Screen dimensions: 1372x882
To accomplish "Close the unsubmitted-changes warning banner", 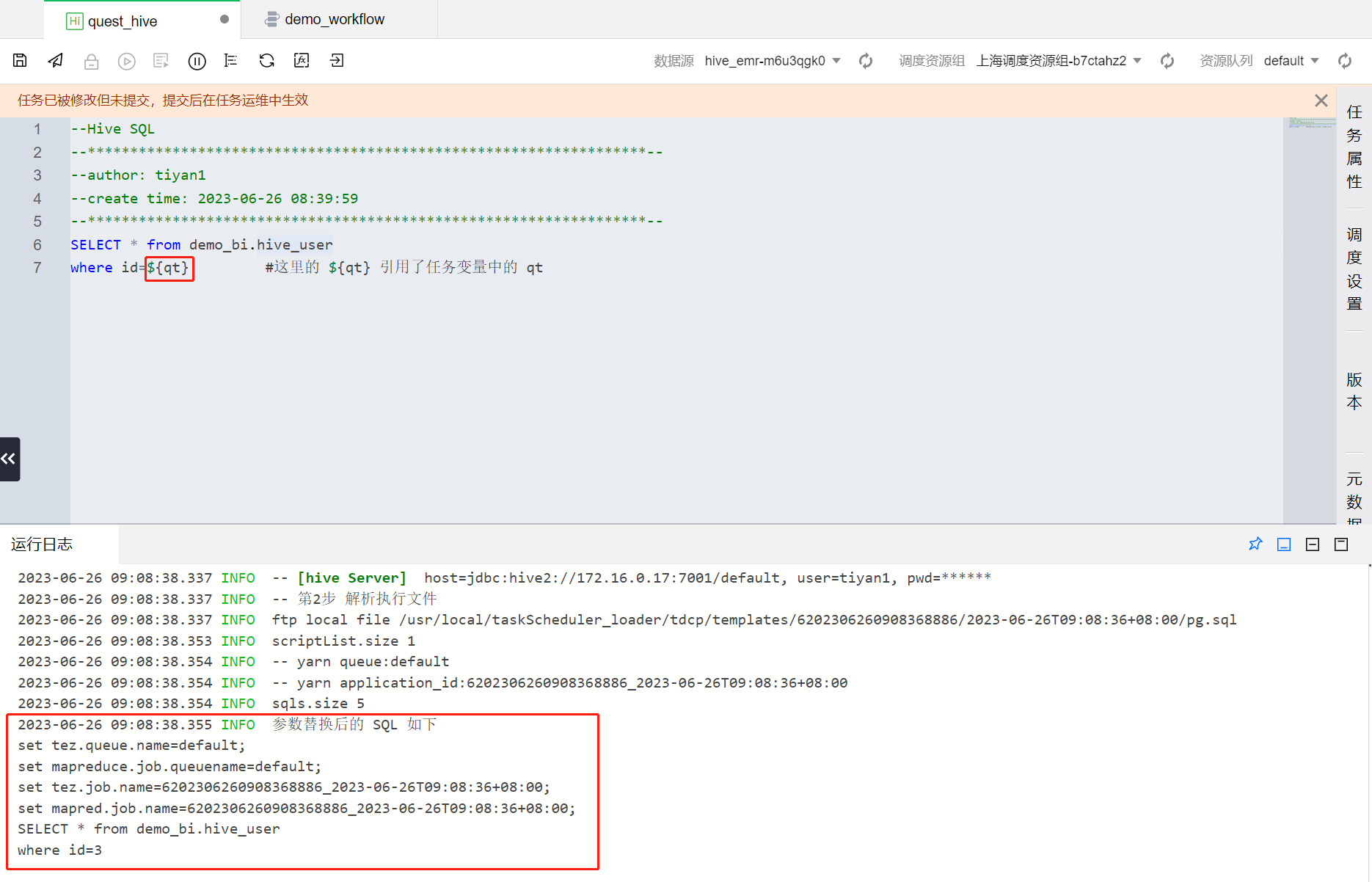I will 1321,101.
